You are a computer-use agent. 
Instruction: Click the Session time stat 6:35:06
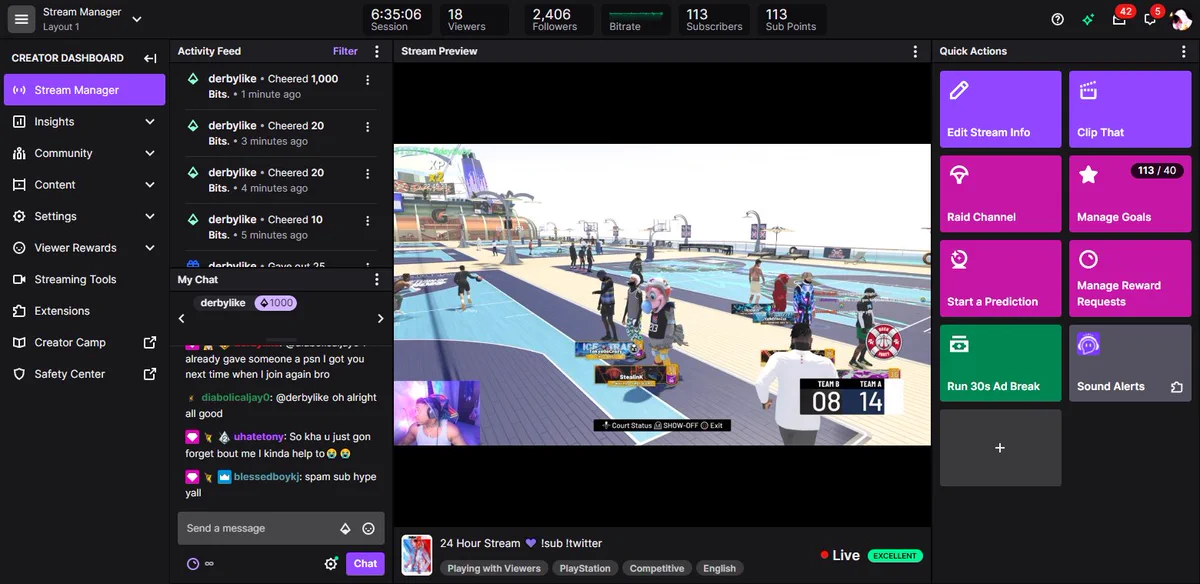396,19
